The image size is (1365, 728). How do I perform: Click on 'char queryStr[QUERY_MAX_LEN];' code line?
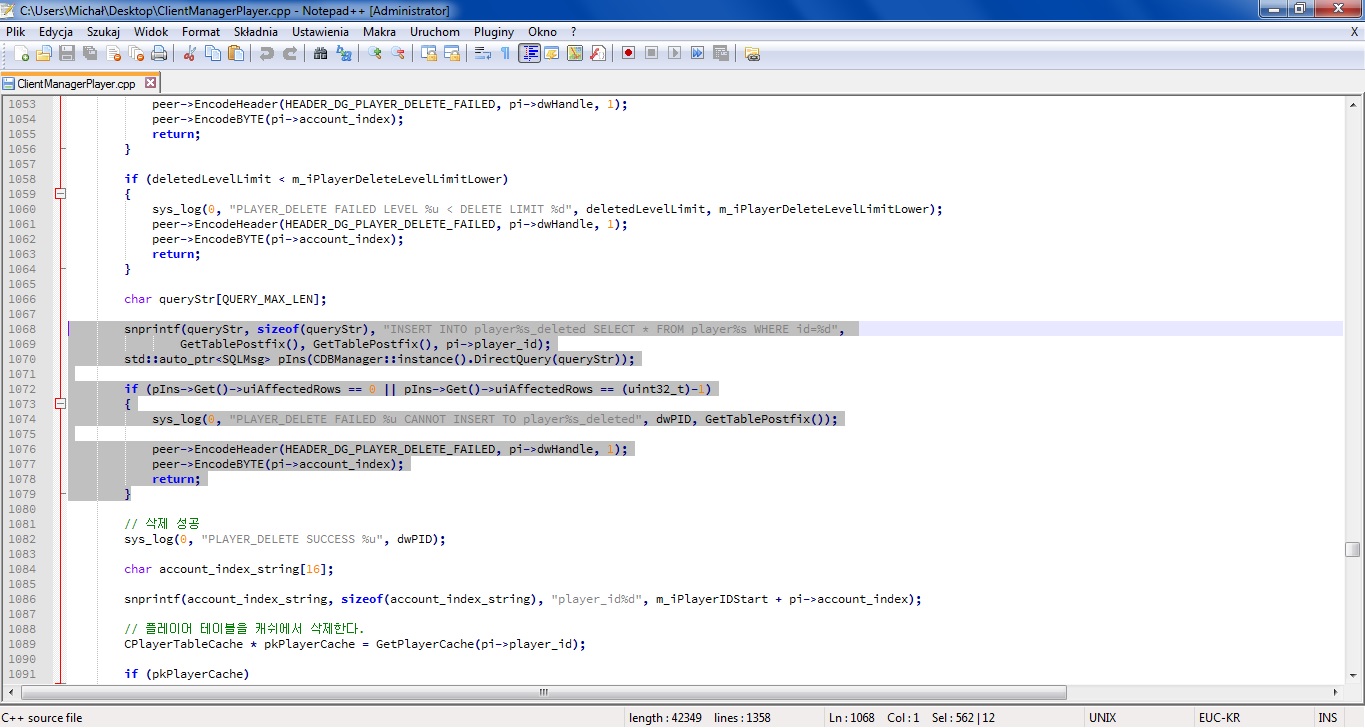[x=225, y=299]
